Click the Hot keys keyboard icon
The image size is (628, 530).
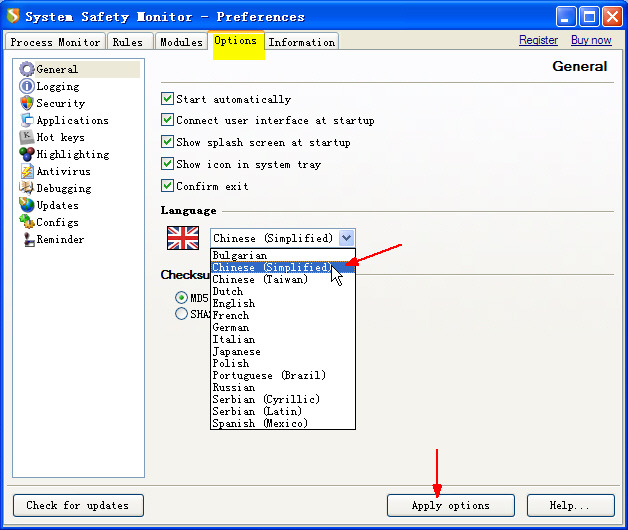pyautogui.click(x=27, y=137)
